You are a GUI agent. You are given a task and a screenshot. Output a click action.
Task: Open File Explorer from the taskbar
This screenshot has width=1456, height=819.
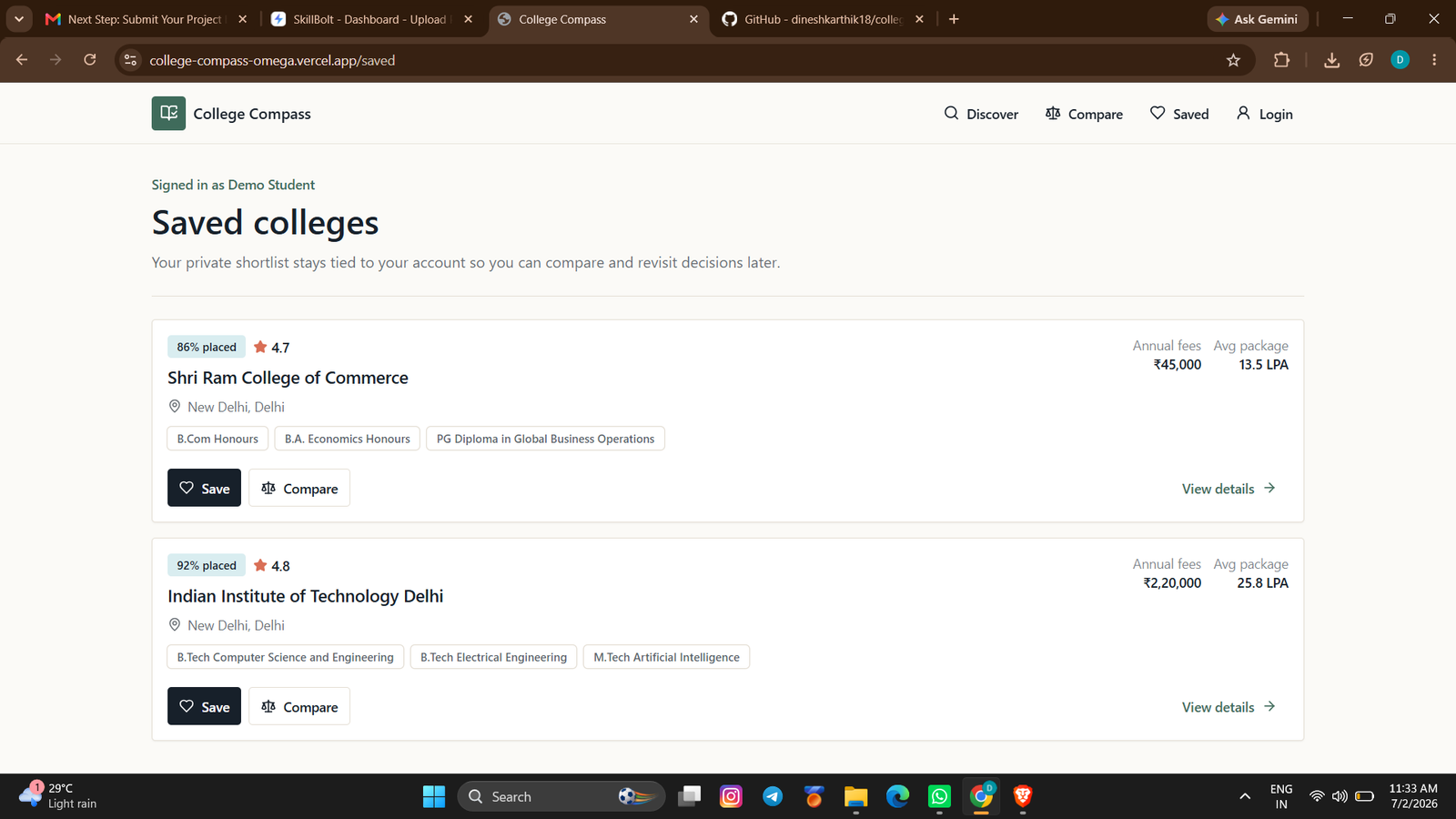tap(855, 796)
